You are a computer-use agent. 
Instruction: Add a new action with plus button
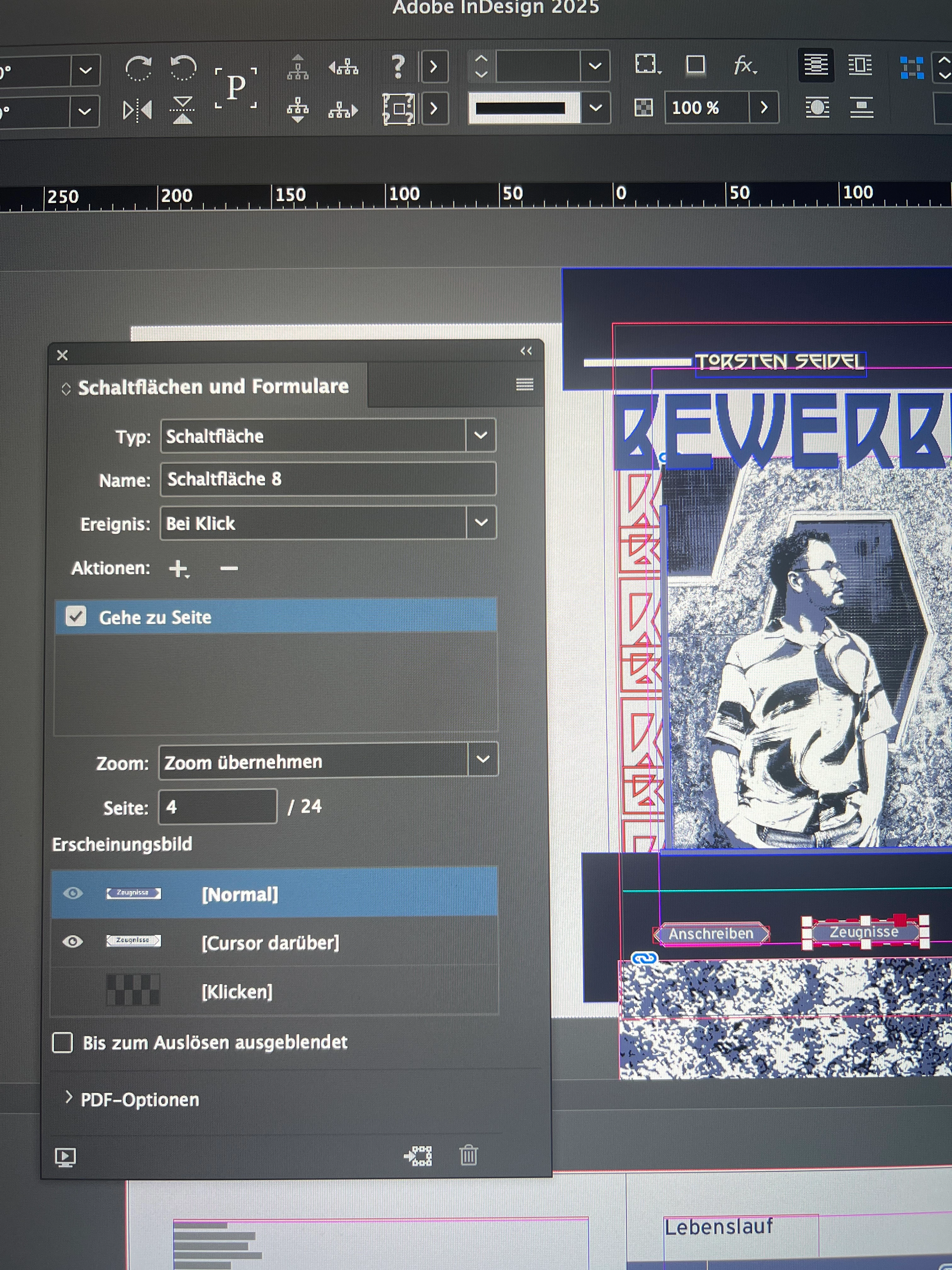[178, 569]
